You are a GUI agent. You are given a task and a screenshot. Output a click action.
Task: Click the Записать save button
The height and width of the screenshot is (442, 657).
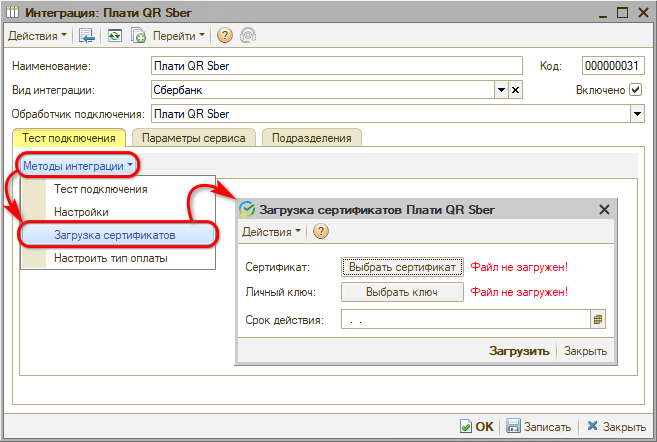[539, 426]
